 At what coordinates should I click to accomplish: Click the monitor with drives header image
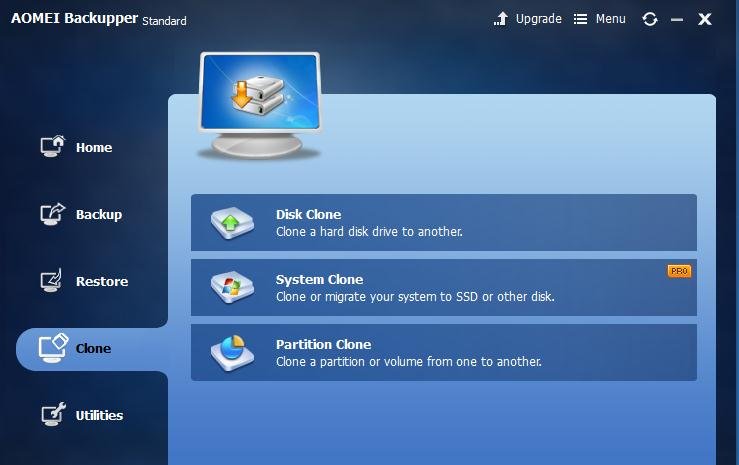click(260, 106)
